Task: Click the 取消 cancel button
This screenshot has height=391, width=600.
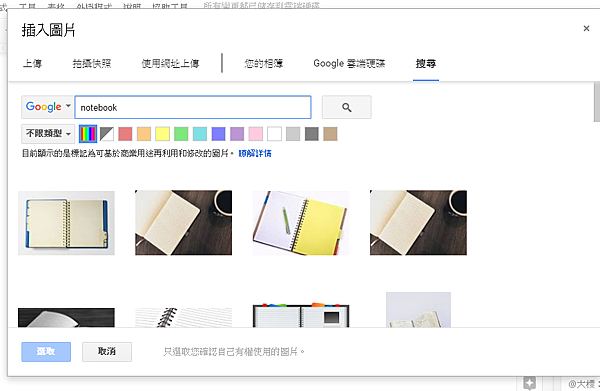Action: 107,352
